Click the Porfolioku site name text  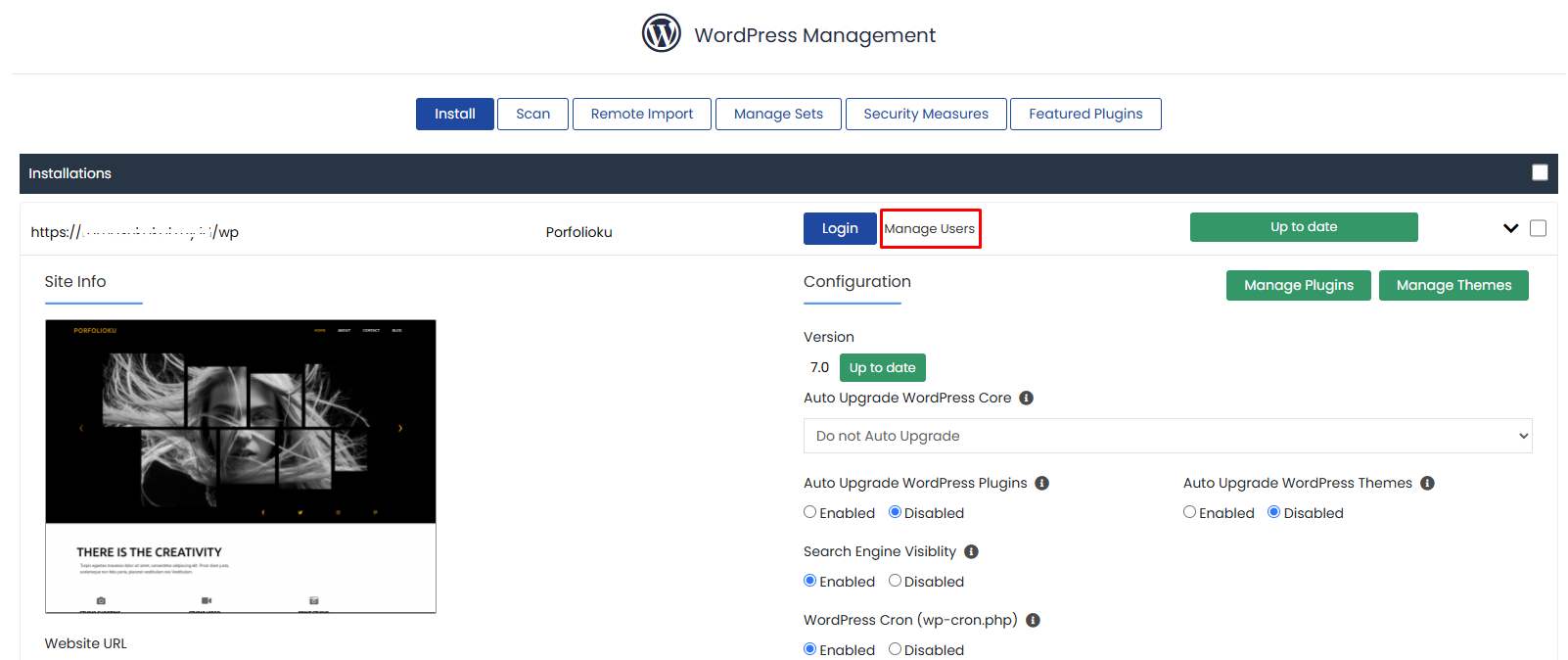click(579, 232)
